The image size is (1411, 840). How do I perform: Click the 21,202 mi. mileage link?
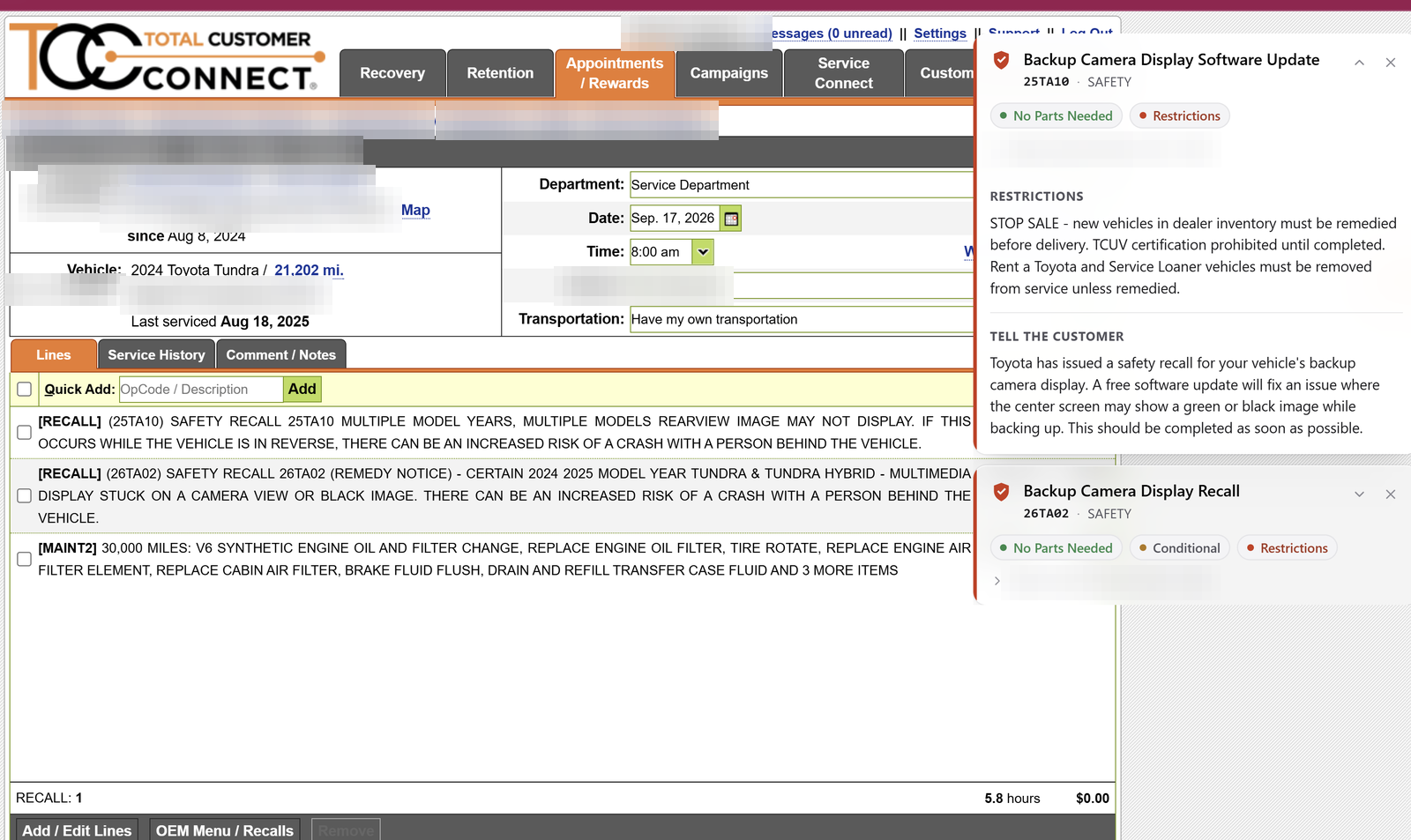pyautogui.click(x=309, y=271)
